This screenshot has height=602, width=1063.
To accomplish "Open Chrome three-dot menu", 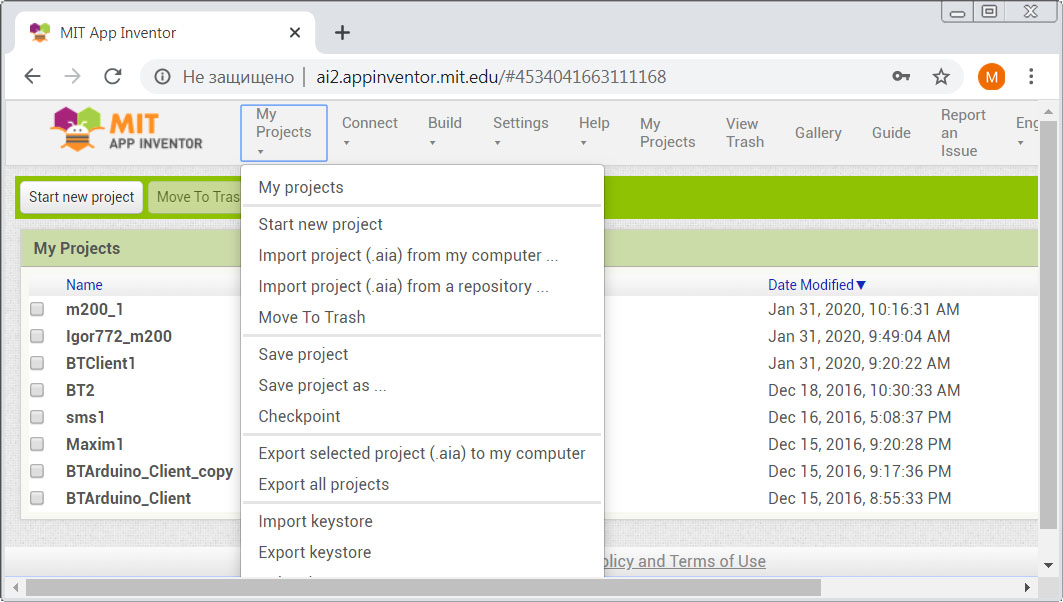I will click(x=1031, y=77).
